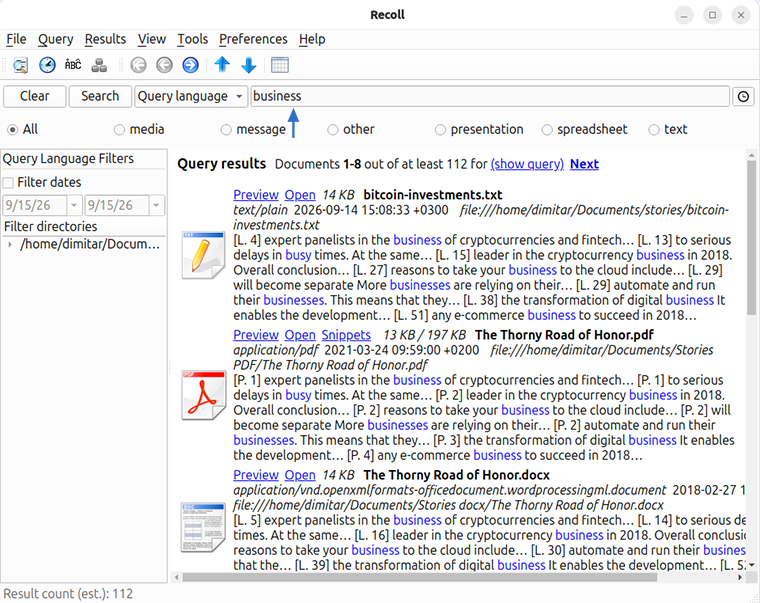This screenshot has width=760, height=603.
Task: Click the Thorny Road of Honor PDF icon
Action: click(203, 395)
